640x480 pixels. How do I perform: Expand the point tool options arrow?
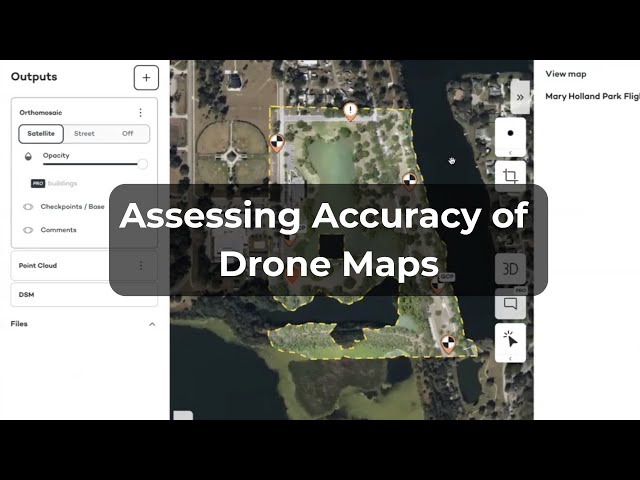click(x=510, y=153)
